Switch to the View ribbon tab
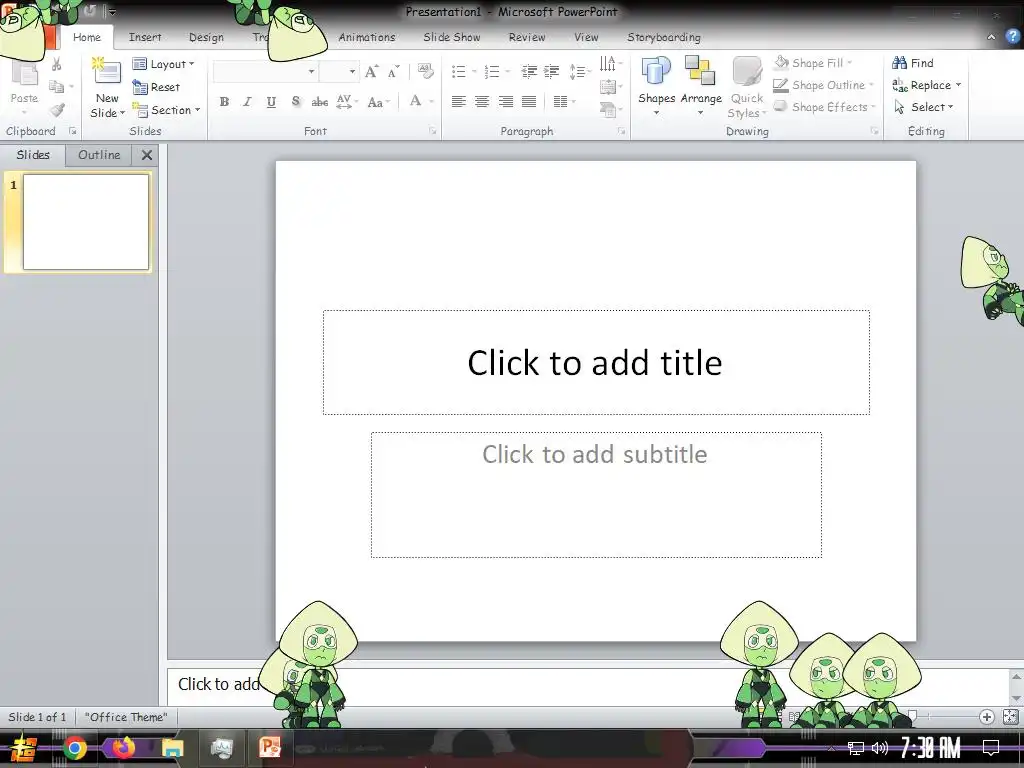The image size is (1024, 768). [586, 37]
